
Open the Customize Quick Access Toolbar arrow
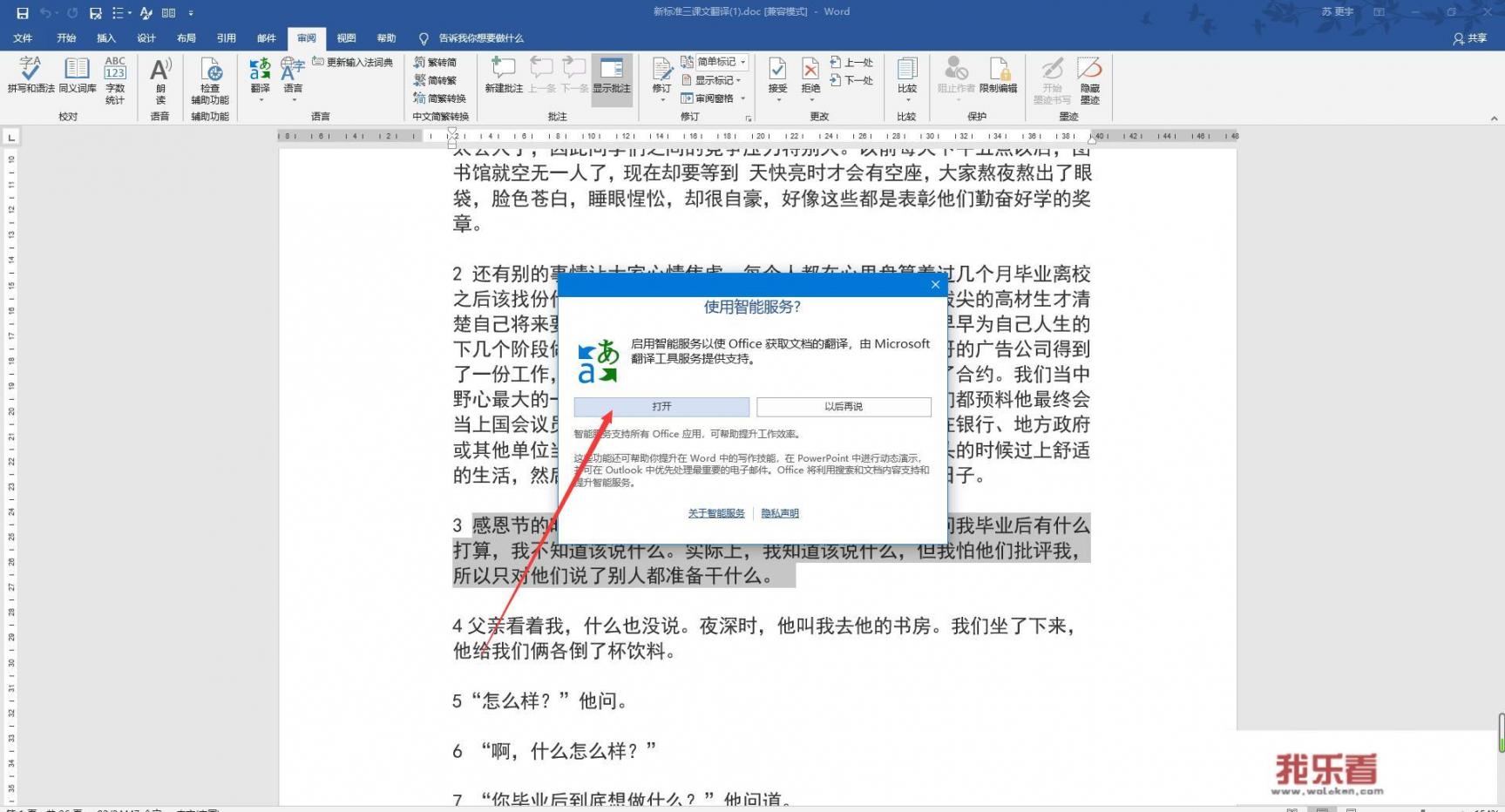191,13
